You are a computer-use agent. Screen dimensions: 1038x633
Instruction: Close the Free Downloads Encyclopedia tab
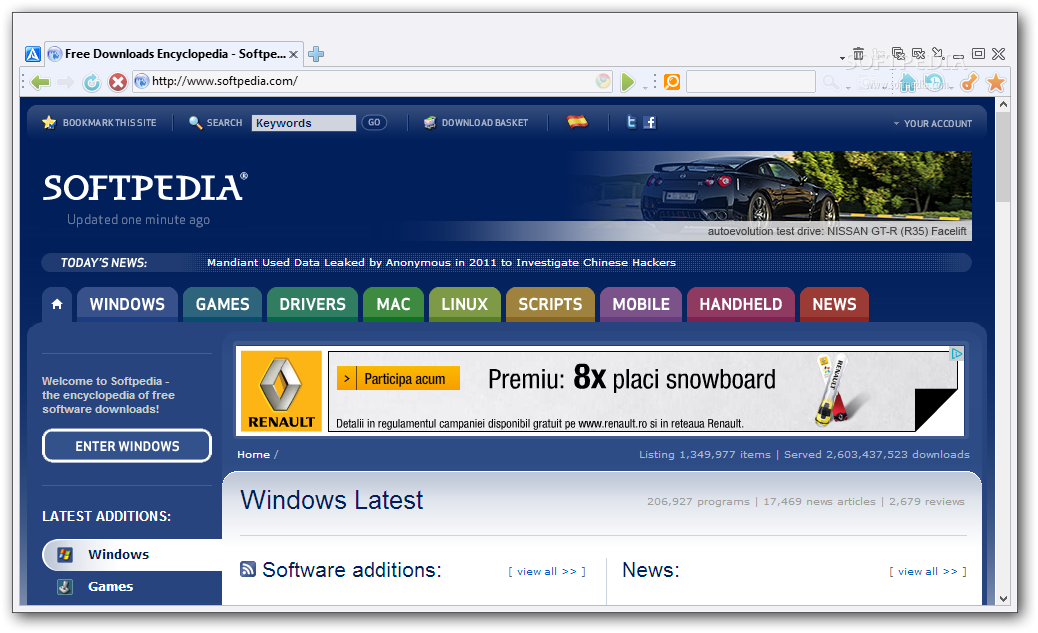(x=293, y=54)
